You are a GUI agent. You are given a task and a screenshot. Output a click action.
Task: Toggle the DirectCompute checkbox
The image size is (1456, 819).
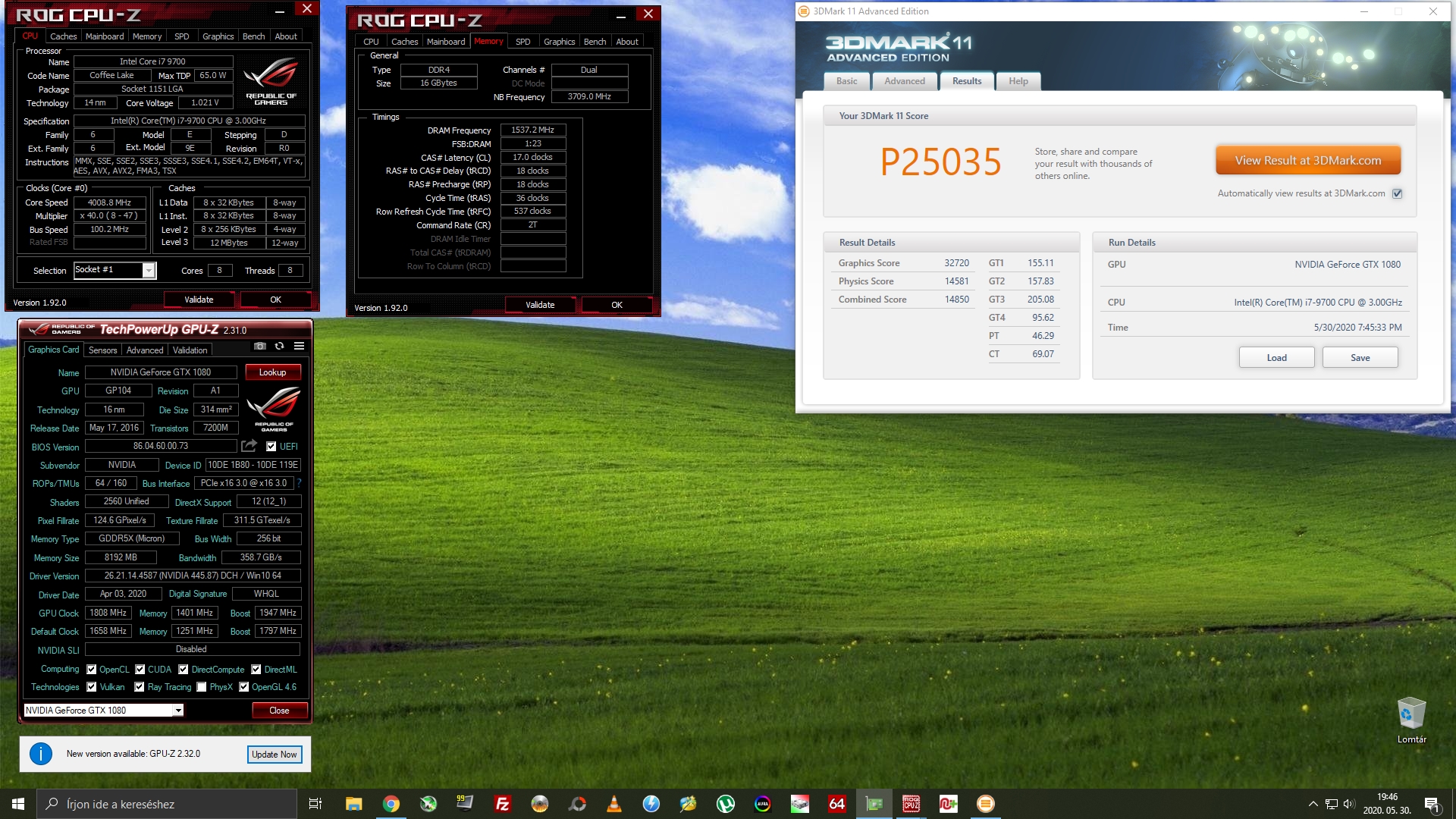click(x=184, y=670)
